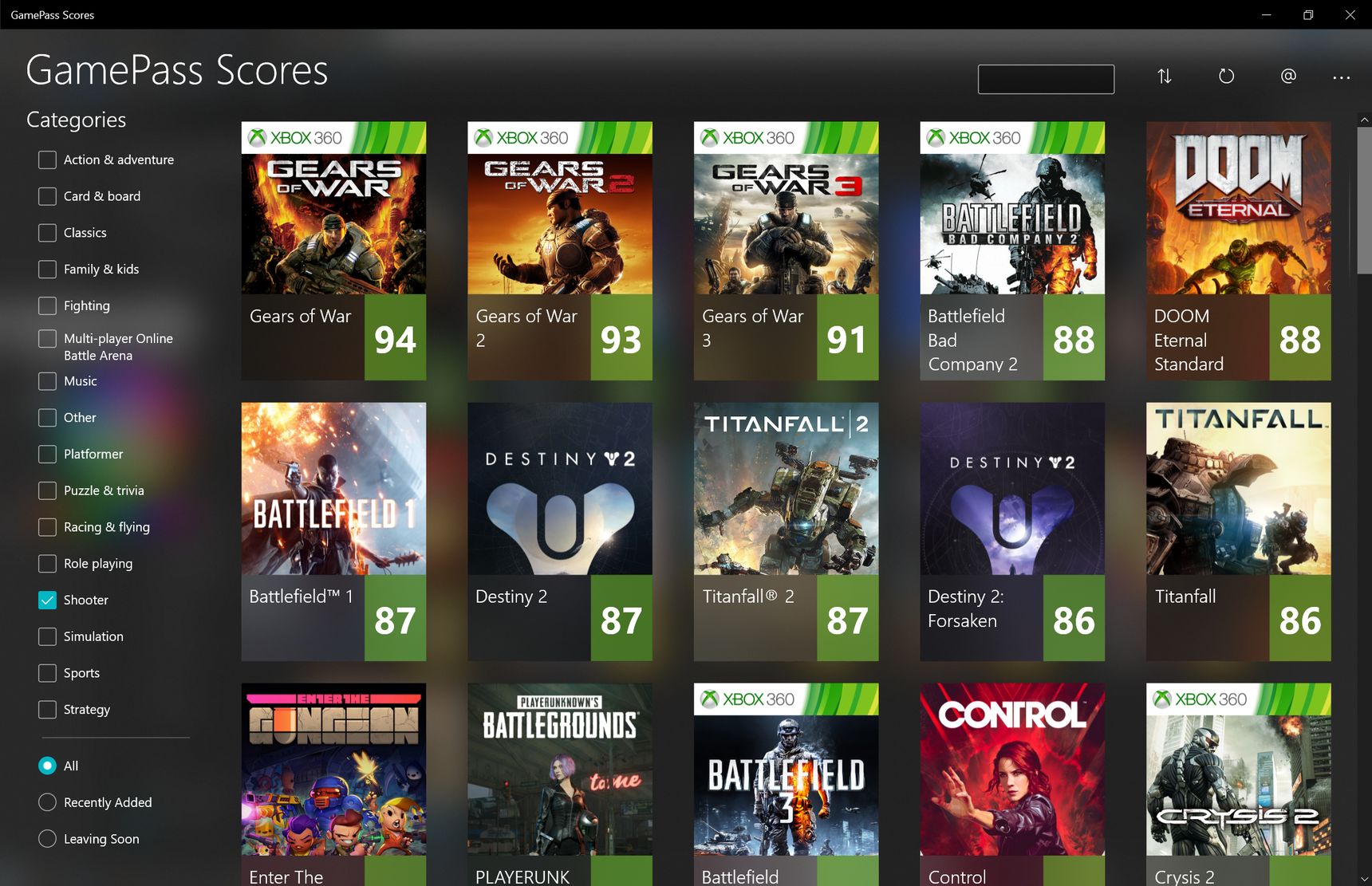The image size is (1372, 886).
Task: Check the Card & board category
Action: click(48, 196)
